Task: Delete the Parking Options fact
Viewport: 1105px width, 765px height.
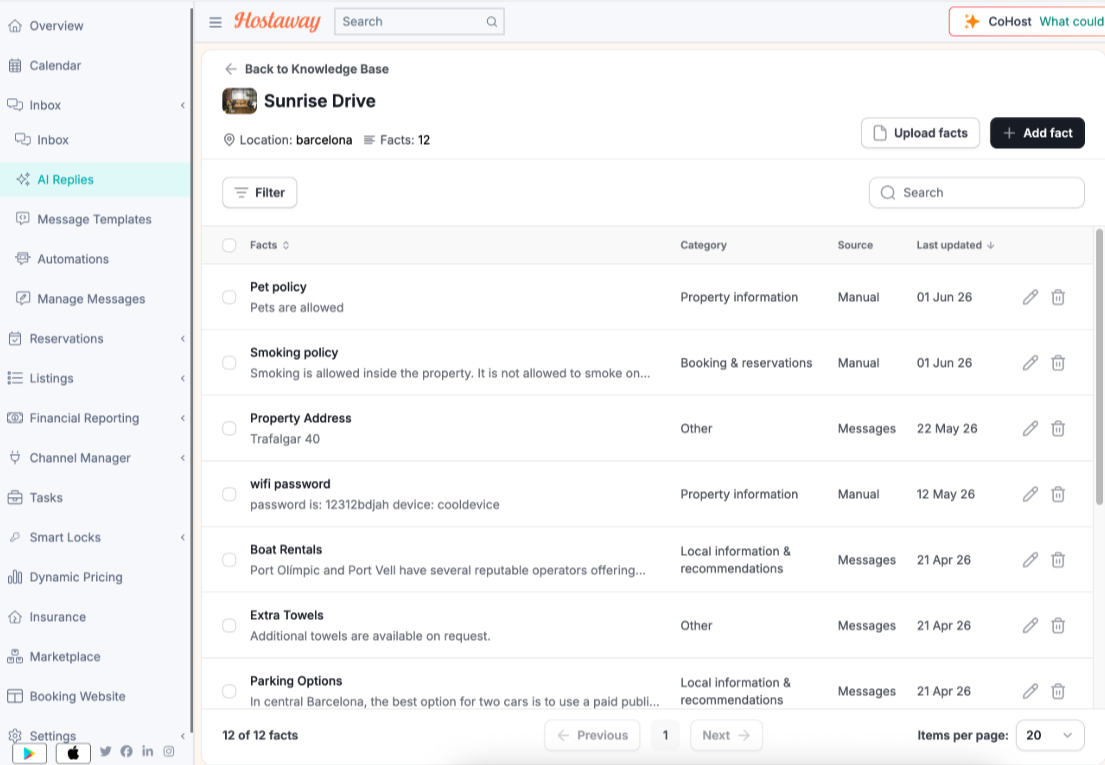Action: (x=1058, y=691)
